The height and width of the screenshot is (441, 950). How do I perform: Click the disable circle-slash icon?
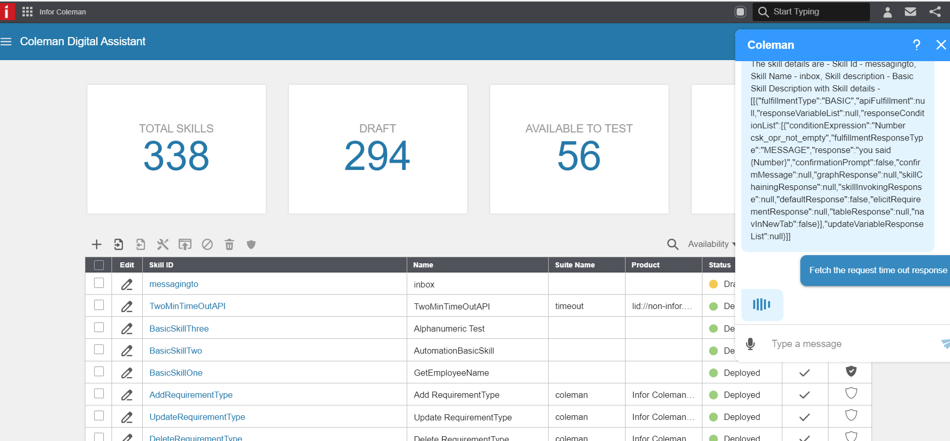(207, 244)
